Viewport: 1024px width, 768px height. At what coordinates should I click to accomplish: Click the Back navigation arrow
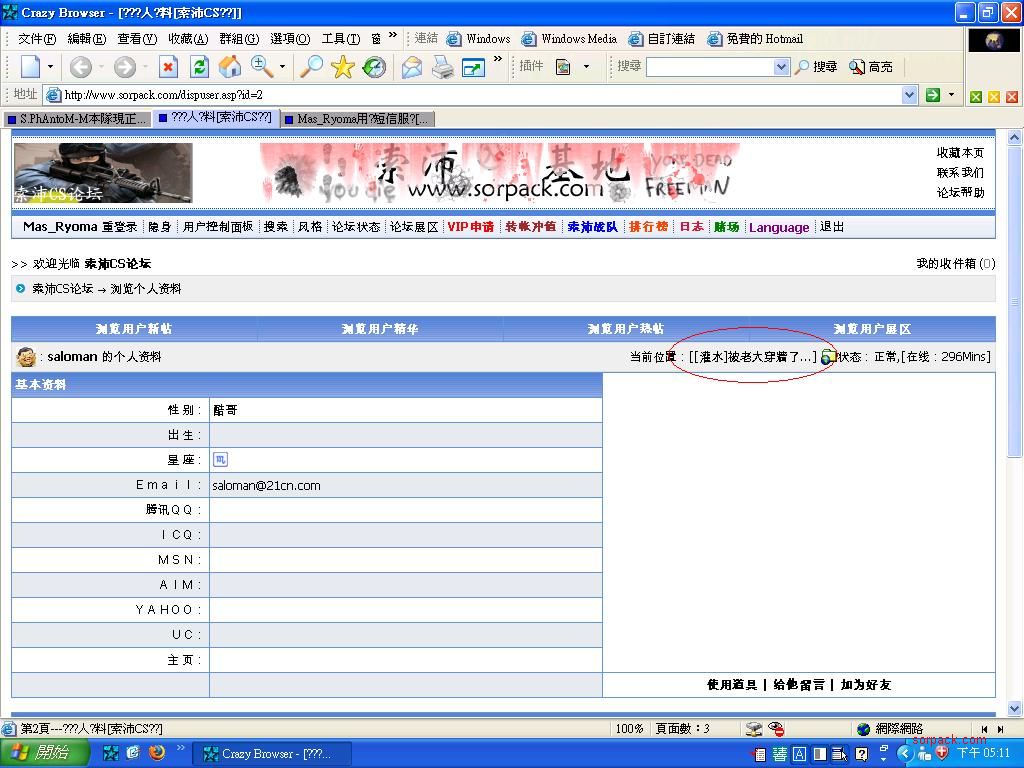click(81, 67)
